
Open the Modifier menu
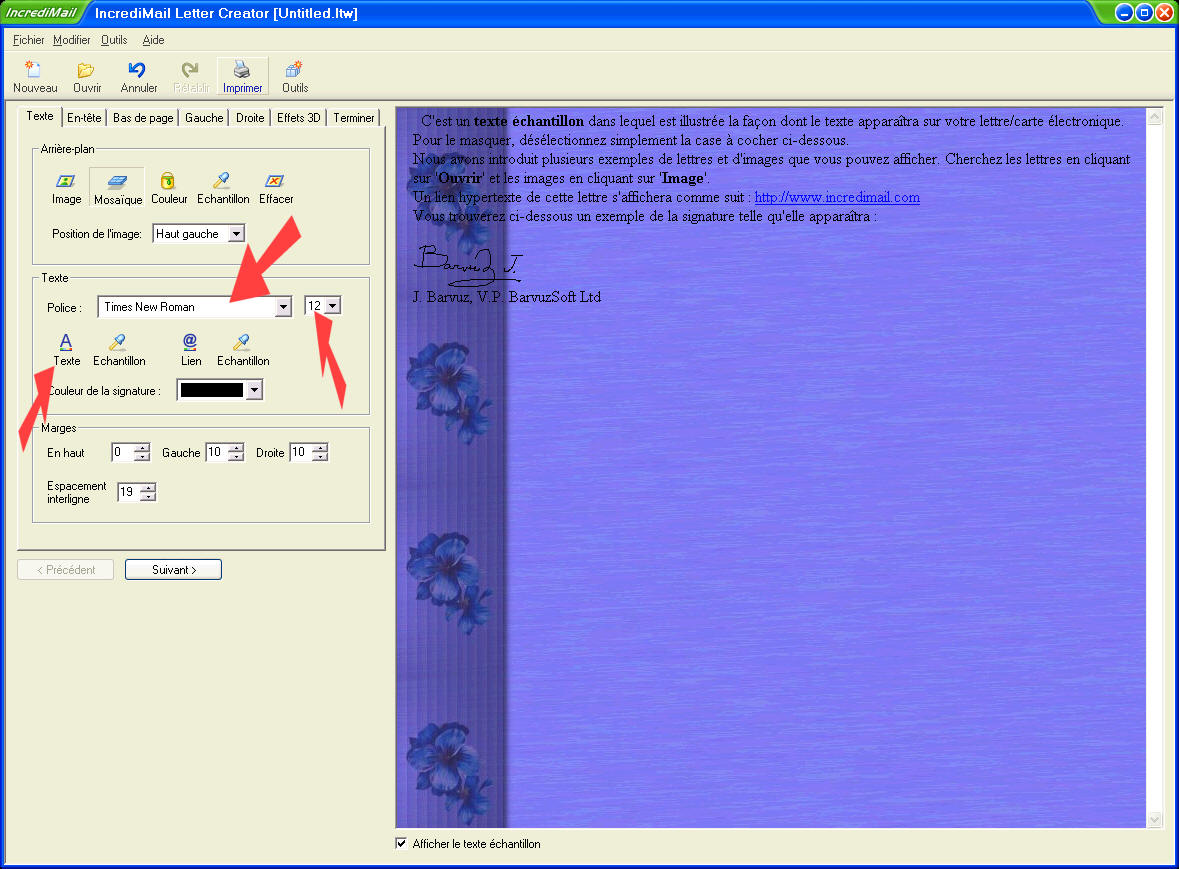pyautogui.click(x=71, y=40)
